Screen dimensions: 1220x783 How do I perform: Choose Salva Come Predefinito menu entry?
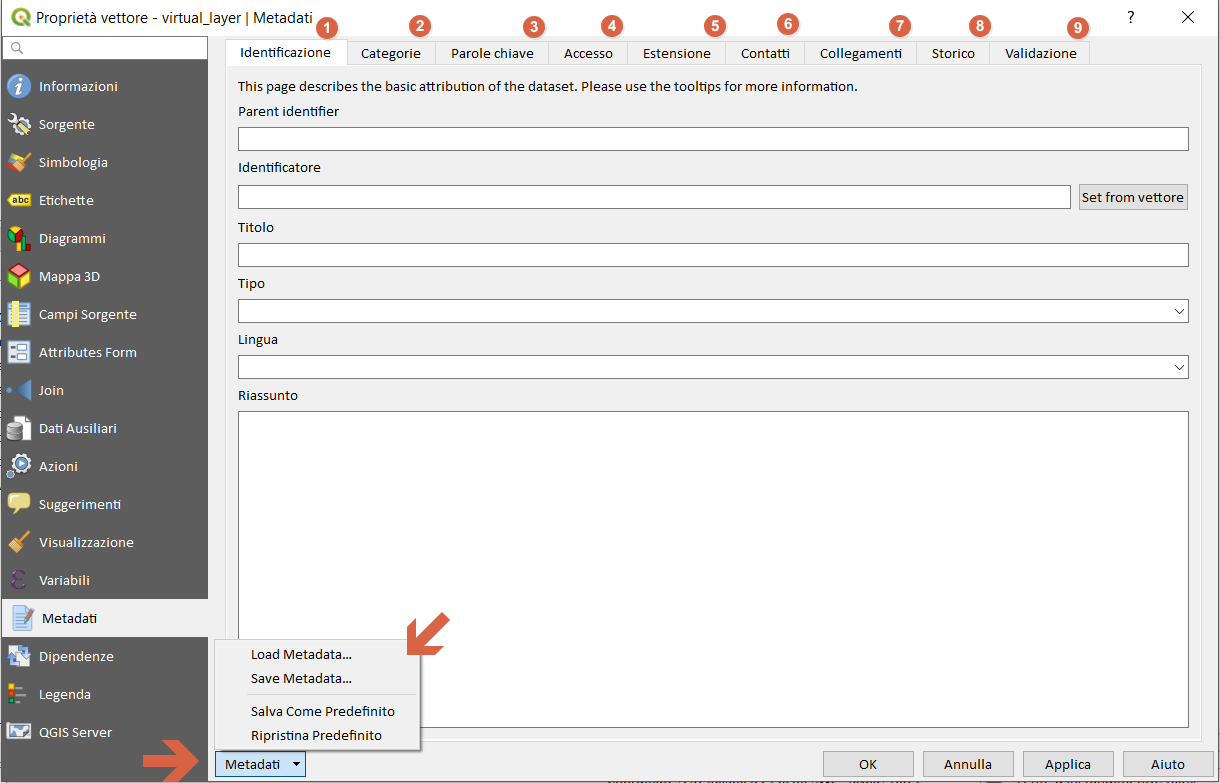tap(322, 711)
